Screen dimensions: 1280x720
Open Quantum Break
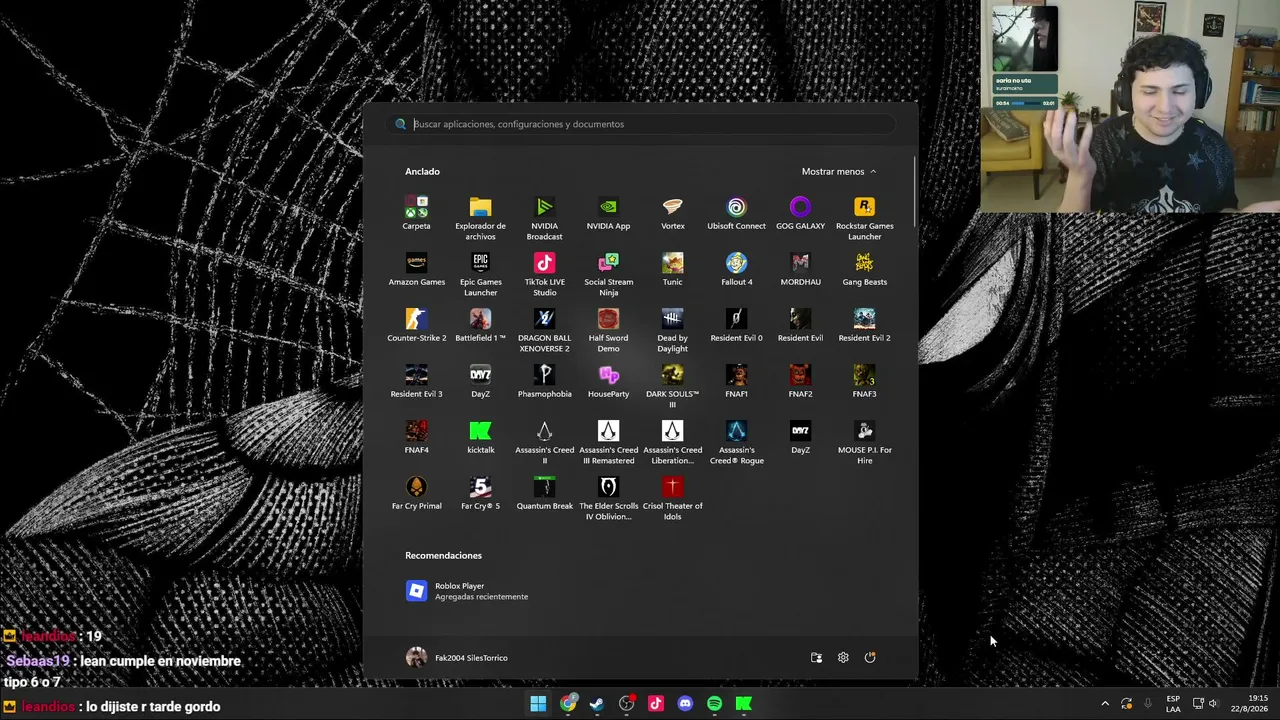click(x=544, y=494)
